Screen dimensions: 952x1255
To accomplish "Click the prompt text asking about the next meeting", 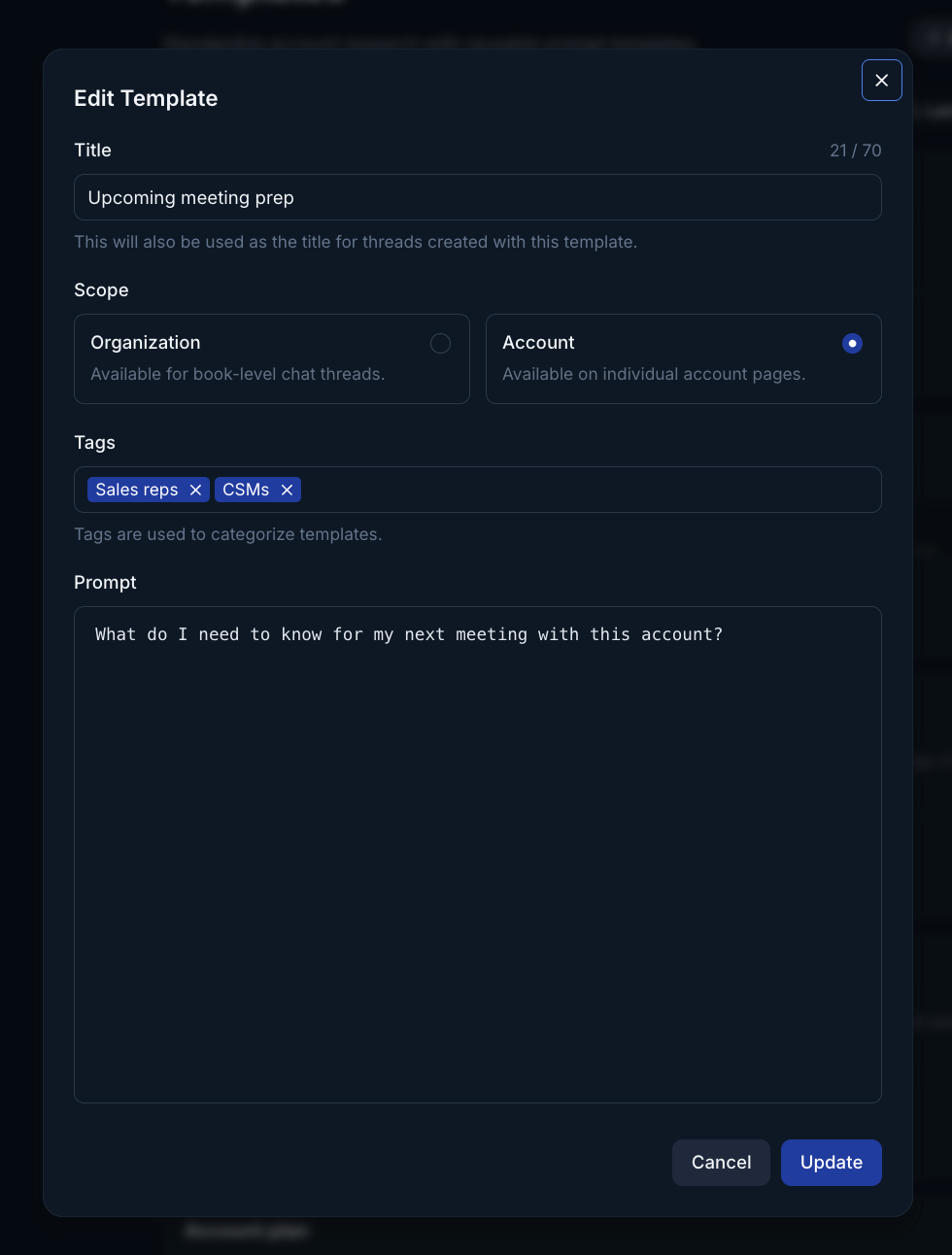I will point(408,633).
